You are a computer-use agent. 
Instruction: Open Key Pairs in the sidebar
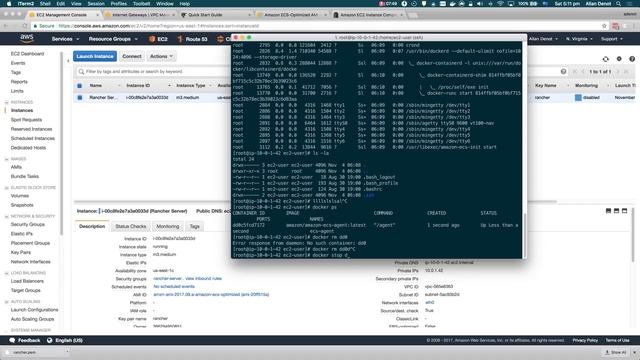tap(20, 253)
